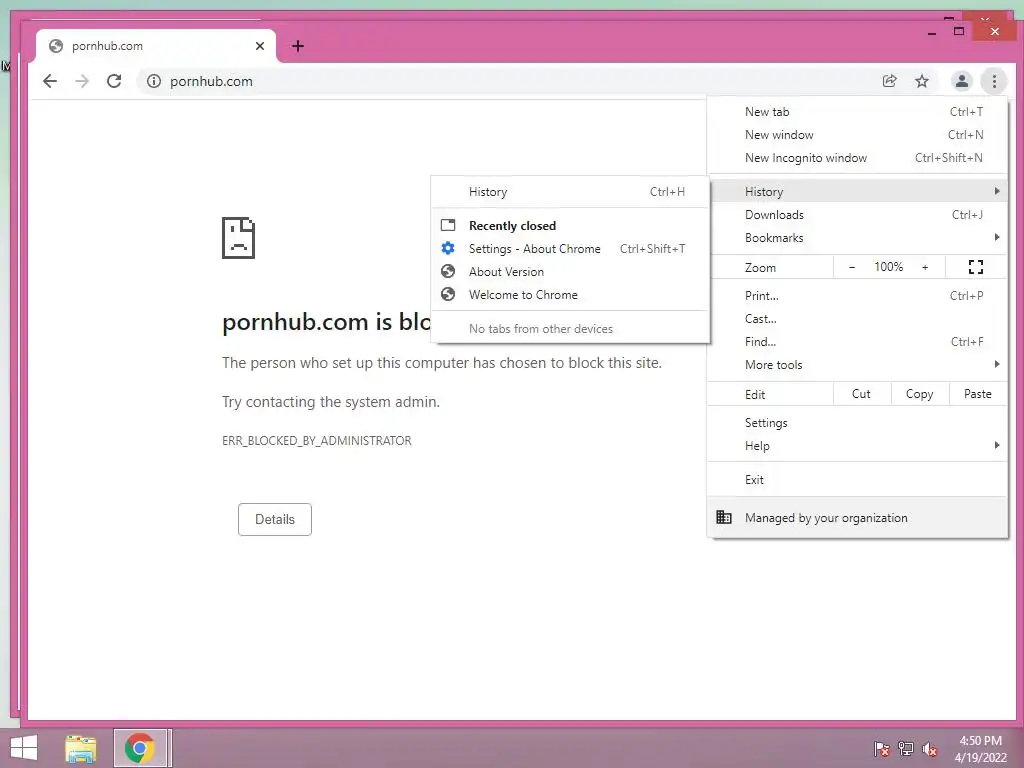
Task: Click the taskbar clock and date
Action: [x=980, y=748]
